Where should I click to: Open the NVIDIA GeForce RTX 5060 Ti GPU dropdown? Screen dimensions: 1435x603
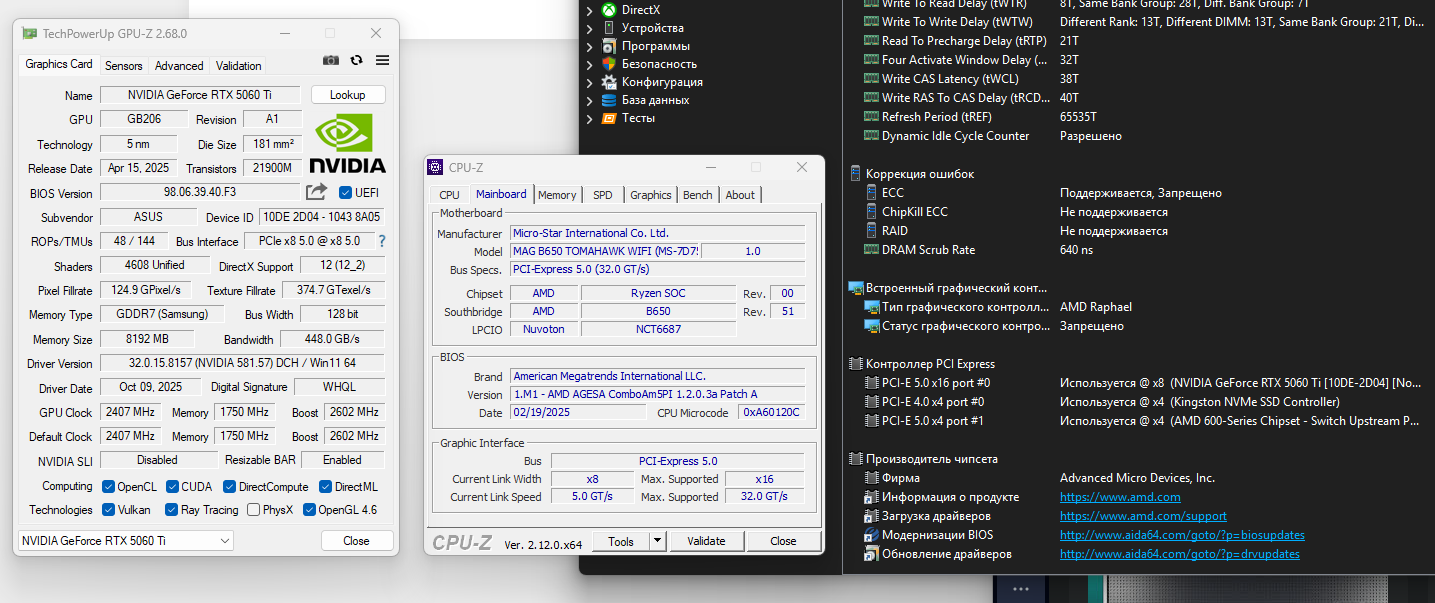126,540
